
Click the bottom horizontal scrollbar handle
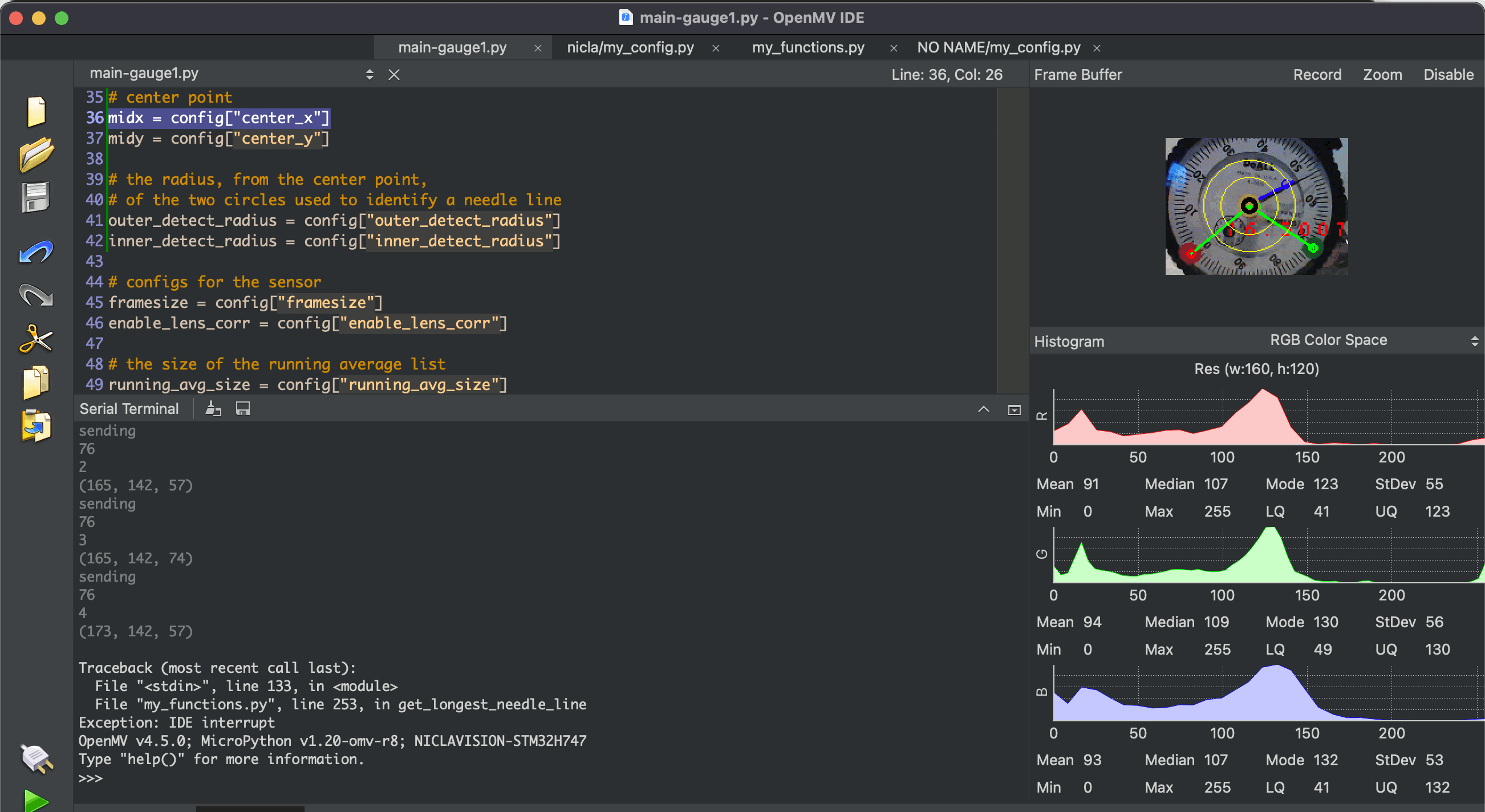(250, 809)
